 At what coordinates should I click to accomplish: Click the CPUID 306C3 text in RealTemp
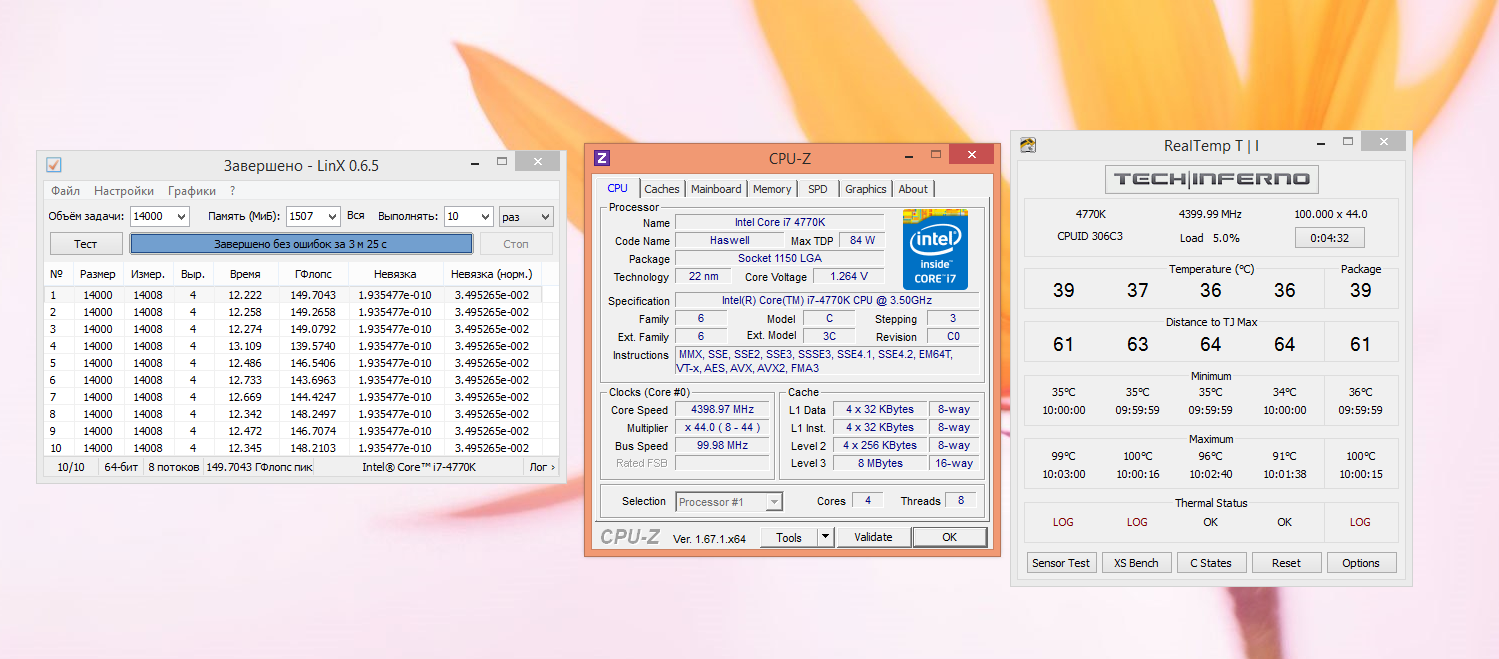coord(1092,238)
